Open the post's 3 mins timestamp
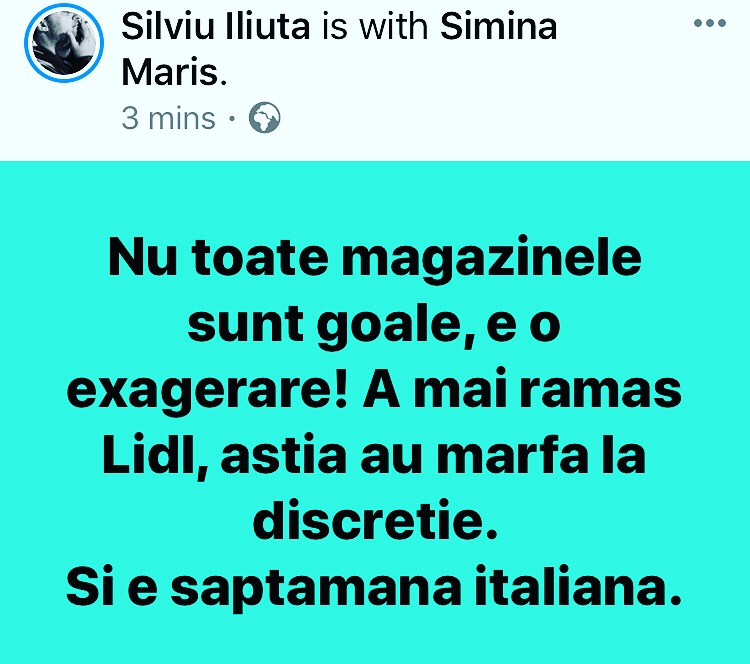This screenshot has width=750, height=664. pos(168,118)
